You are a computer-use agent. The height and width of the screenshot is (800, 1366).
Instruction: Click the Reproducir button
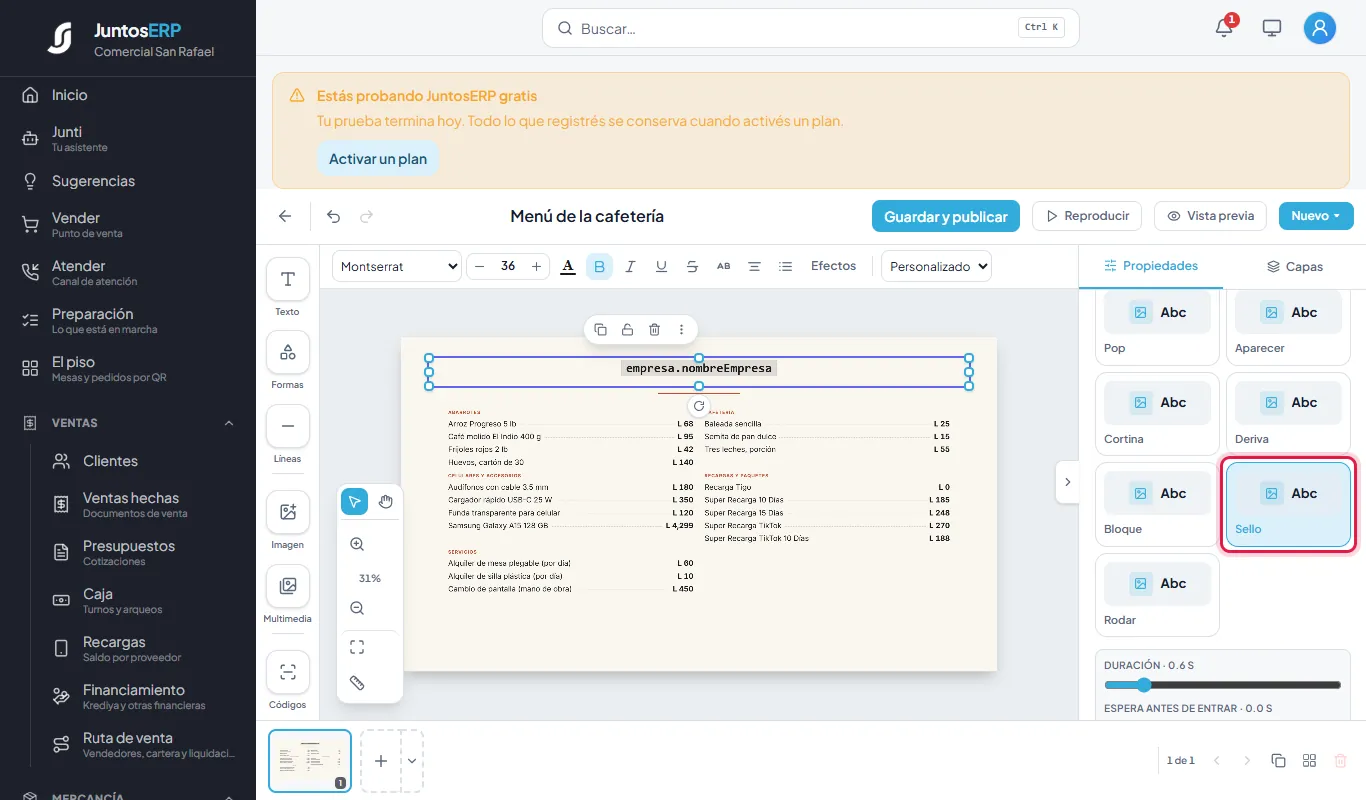[x=1087, y=216]
